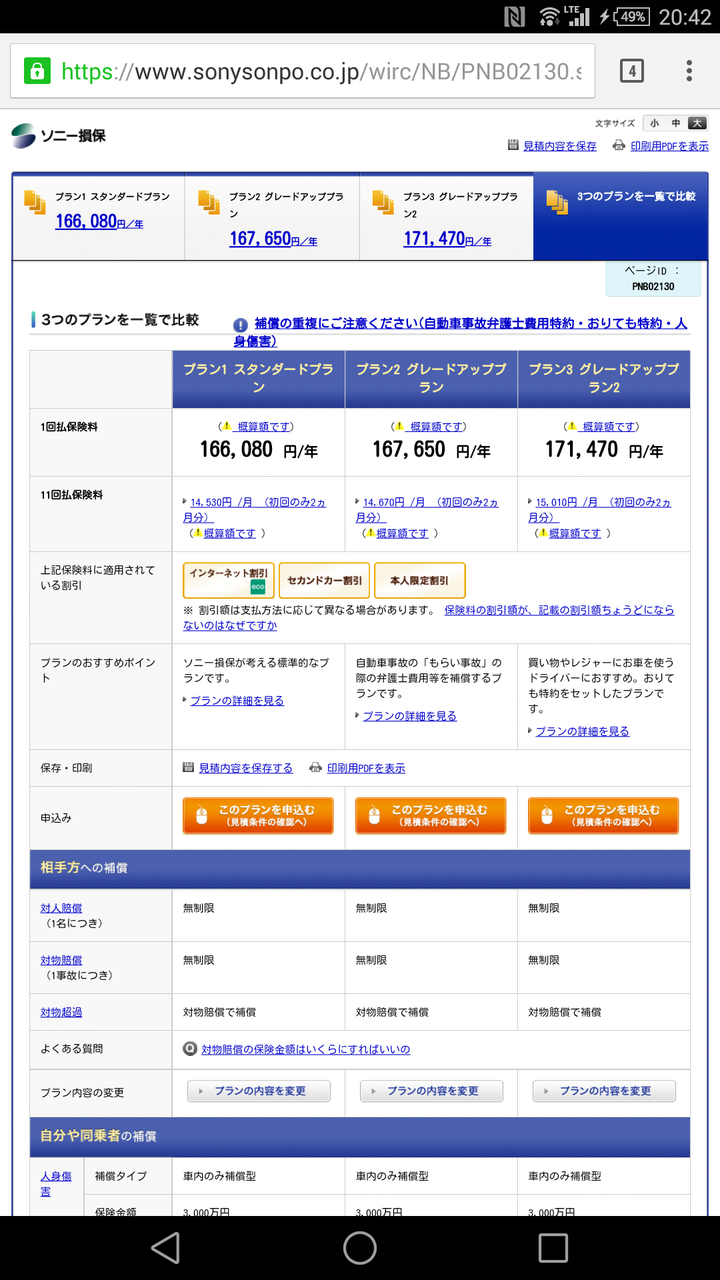720x1280 pixels.
Task: Open 概算額です link above 166,080 円
Action: click(x=264, y=426)
